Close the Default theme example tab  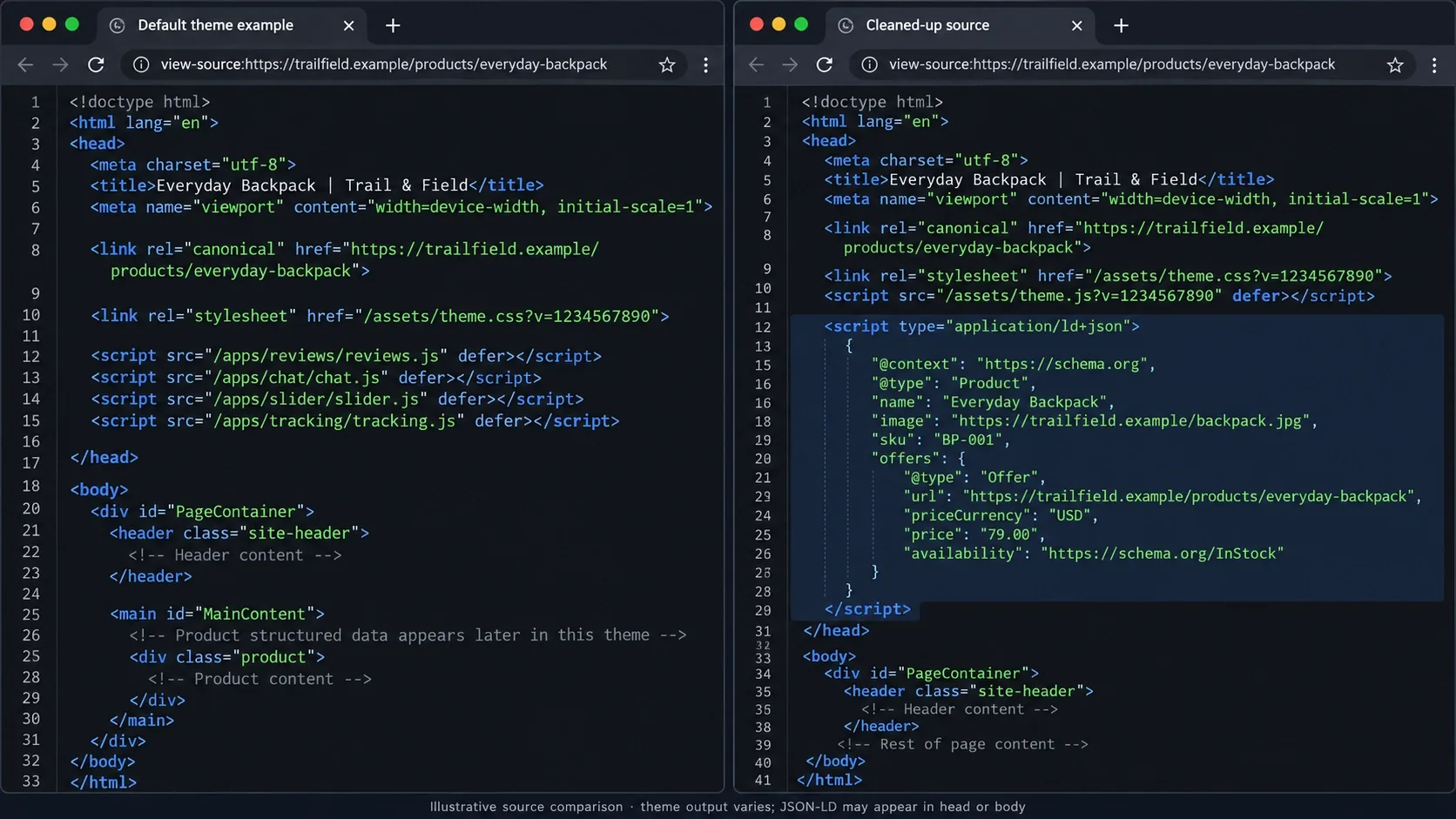coord(348,25)
